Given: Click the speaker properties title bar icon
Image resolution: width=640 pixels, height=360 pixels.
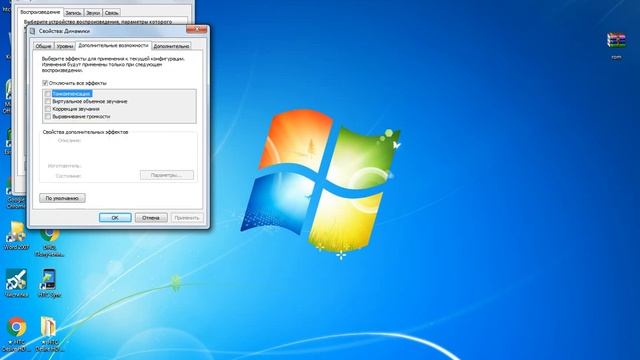Looking at the screenshot, I should pos(32,31).
